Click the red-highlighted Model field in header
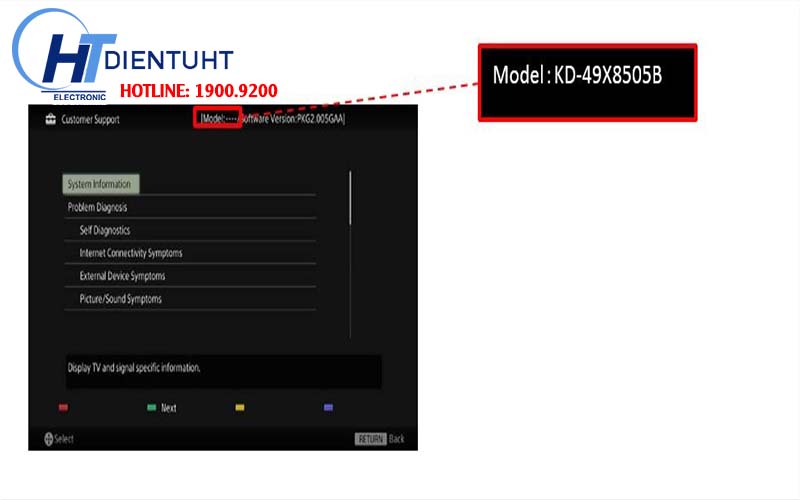Screen dimensions: 800x500 click(x=219, y=118)
